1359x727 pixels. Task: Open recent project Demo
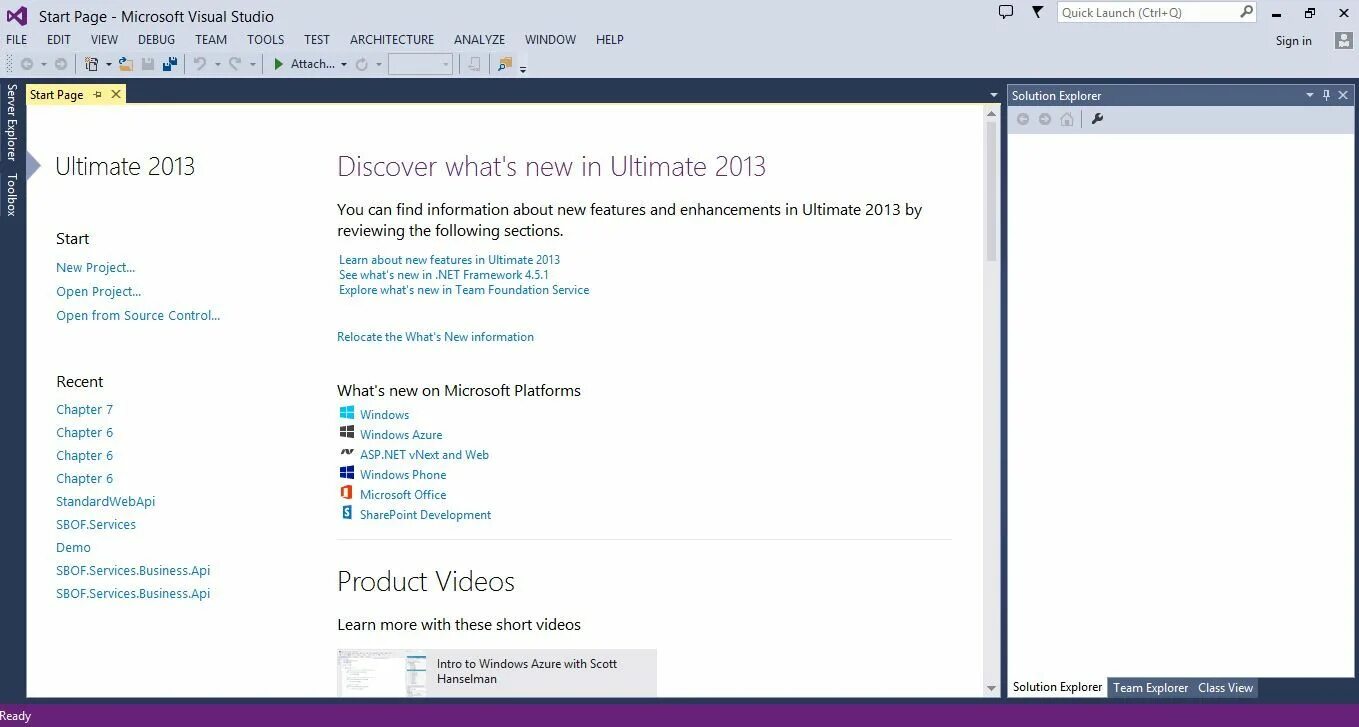tap(74, 547)
